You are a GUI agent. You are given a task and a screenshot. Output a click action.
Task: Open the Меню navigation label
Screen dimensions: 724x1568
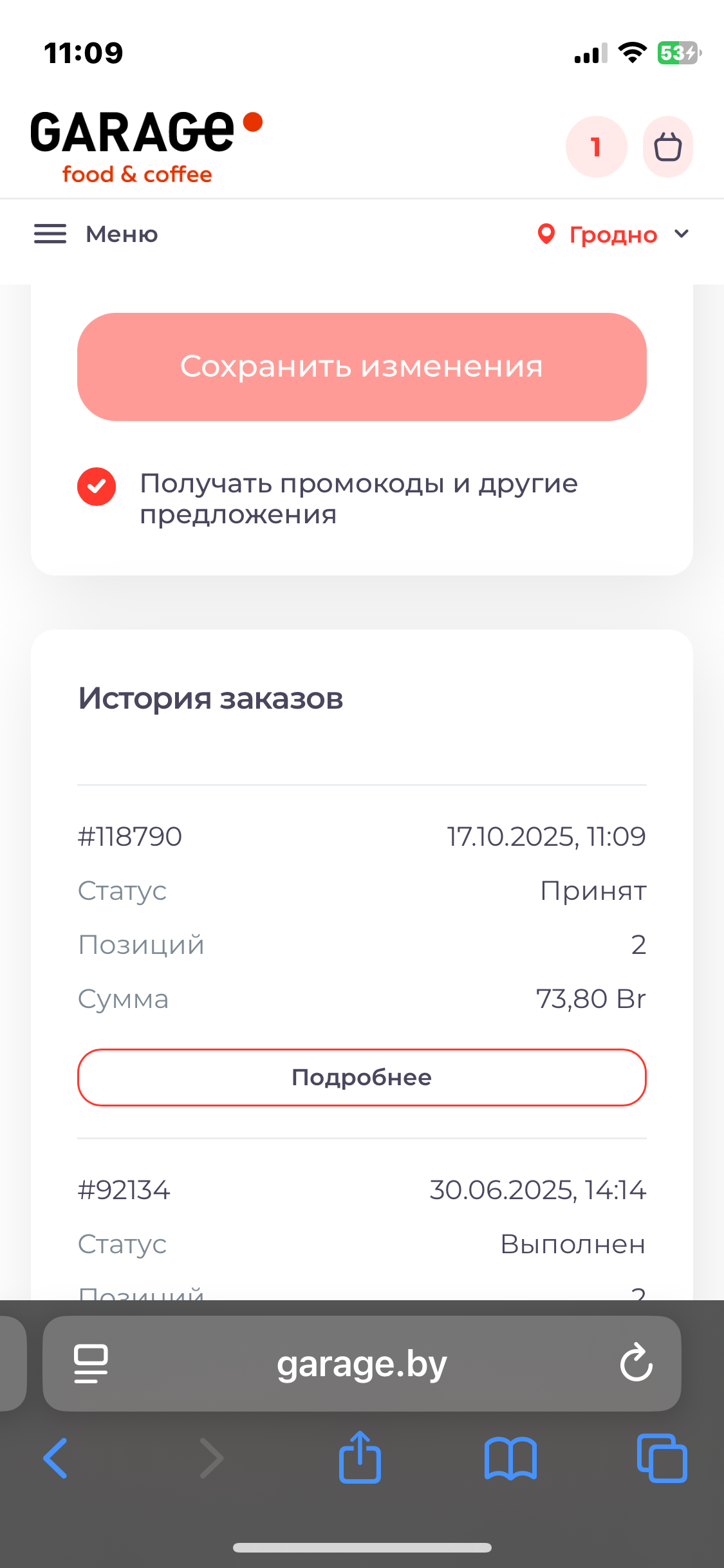(x=122, y=234)
